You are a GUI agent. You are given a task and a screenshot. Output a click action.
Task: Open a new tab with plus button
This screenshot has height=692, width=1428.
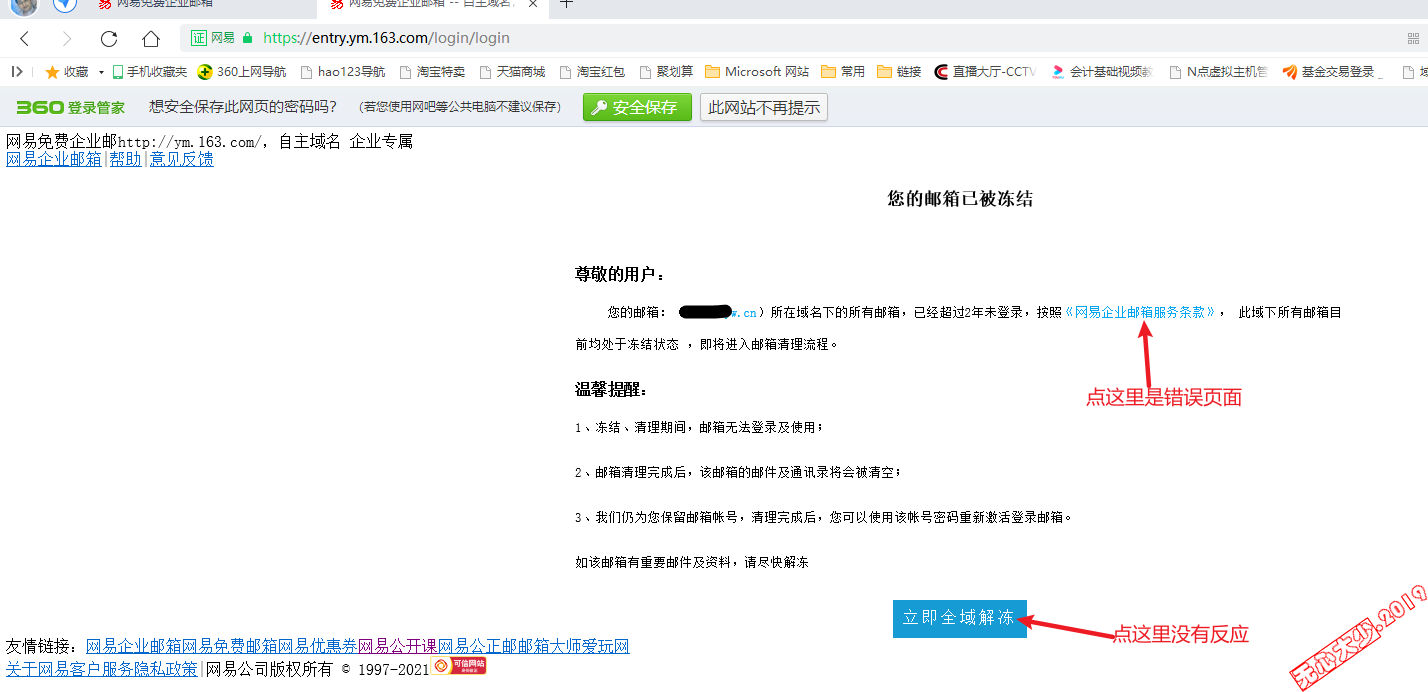566,4
